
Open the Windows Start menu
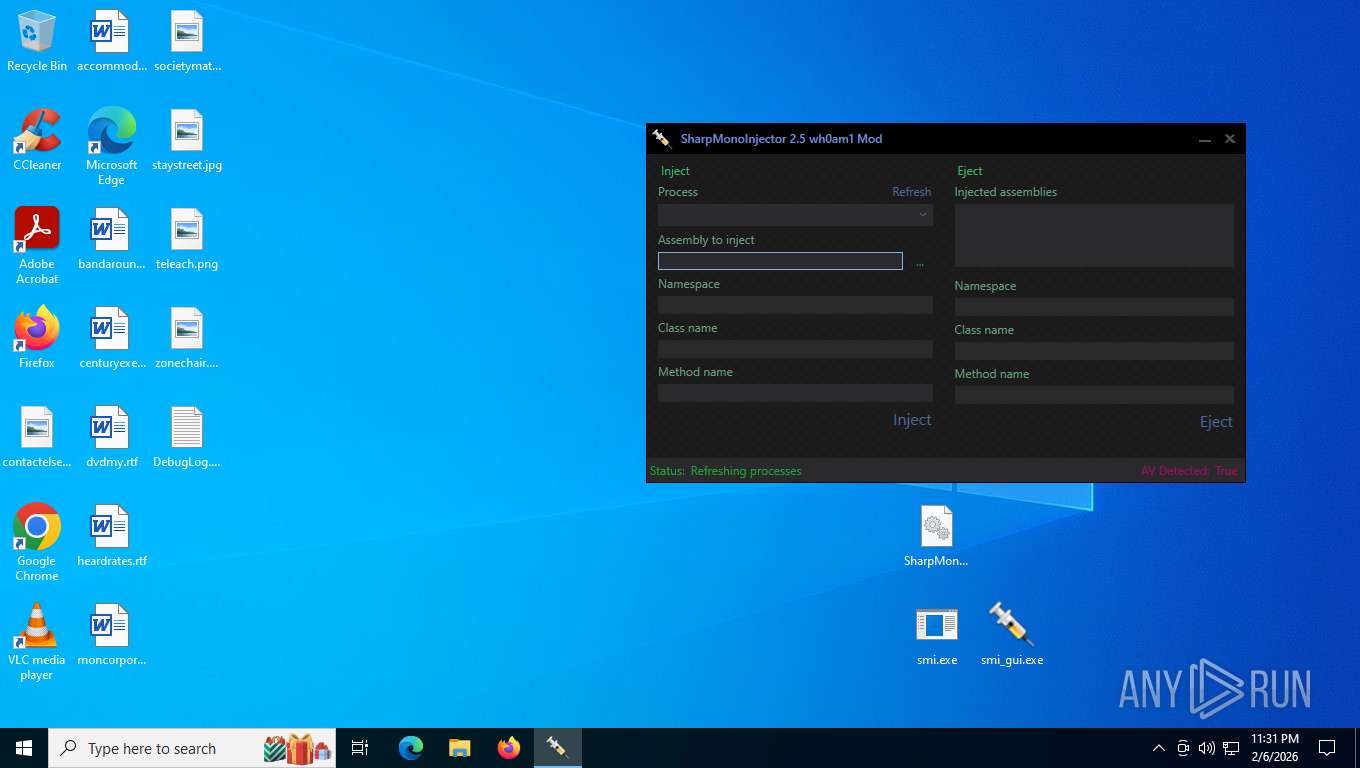(24, 748)
